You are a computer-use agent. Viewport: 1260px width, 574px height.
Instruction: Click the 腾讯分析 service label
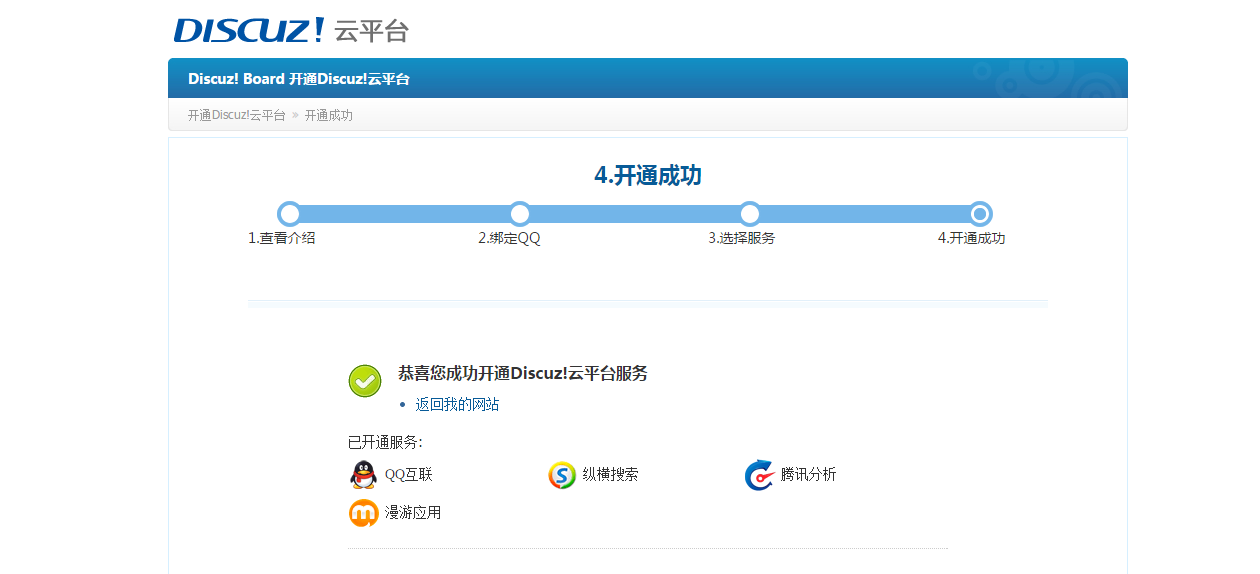tap(808, 475)
